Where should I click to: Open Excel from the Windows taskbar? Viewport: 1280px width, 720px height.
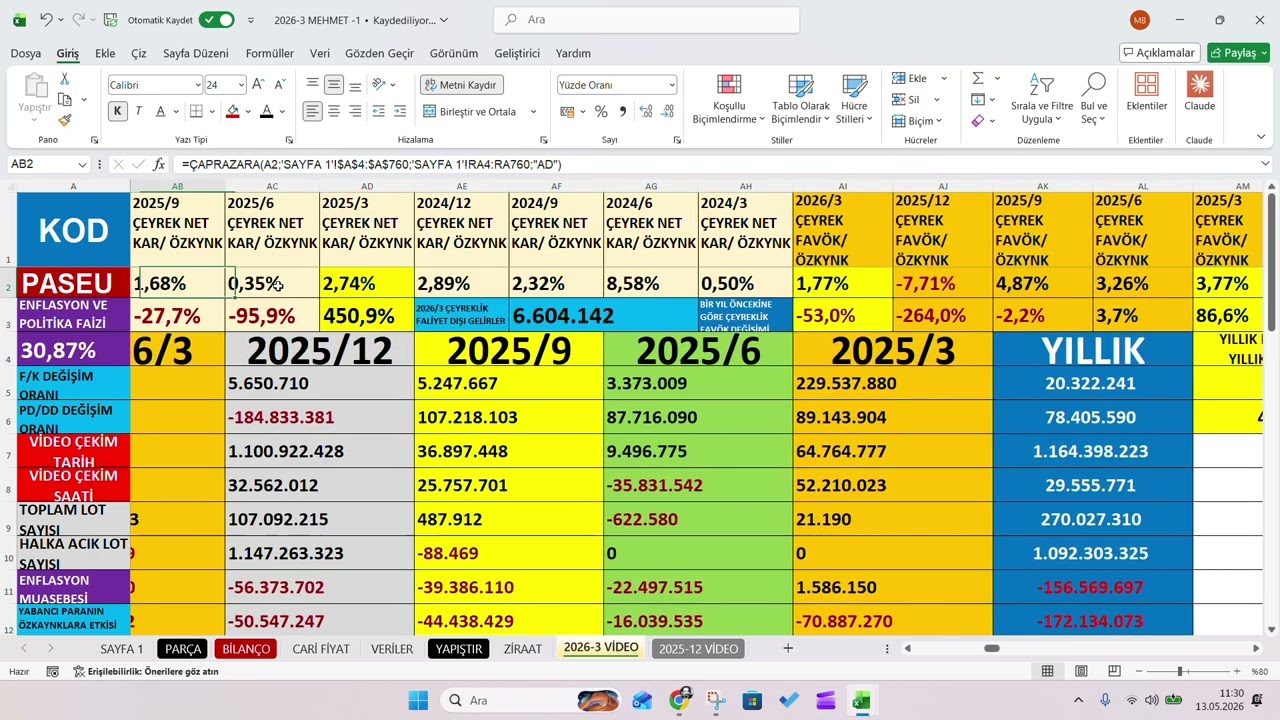[x=861, y=700]
